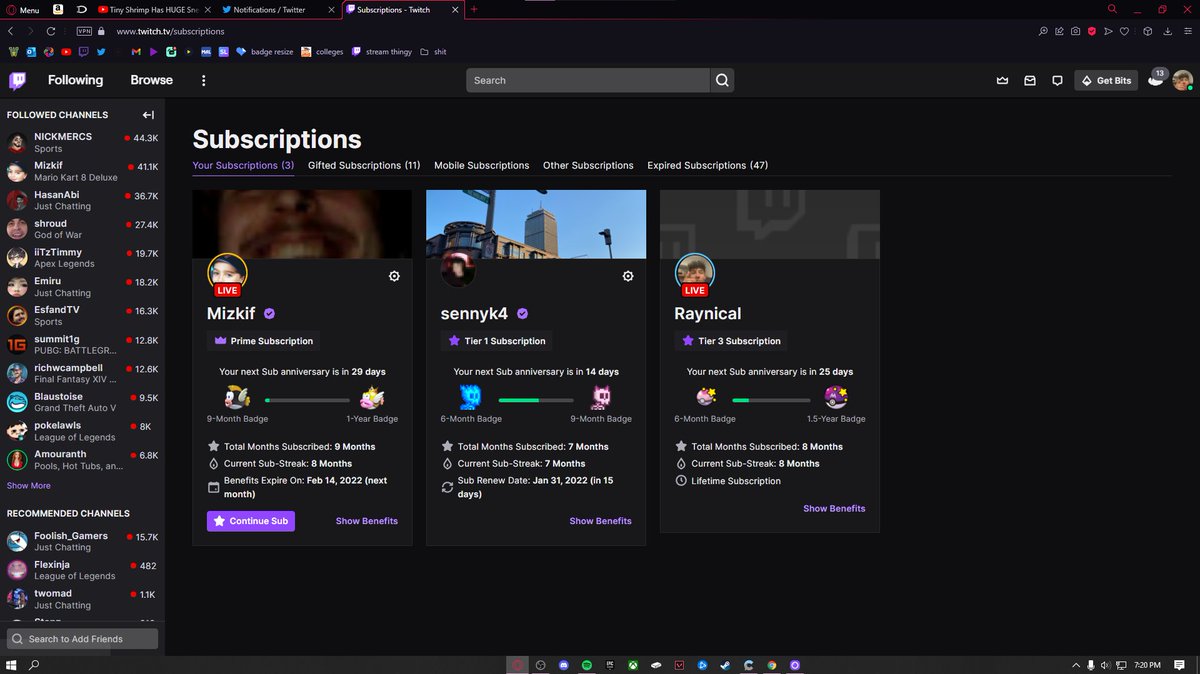Open Spotify from the Windows taskbar
Viewport: 1200px width, 674px height.
coord(587,665)
